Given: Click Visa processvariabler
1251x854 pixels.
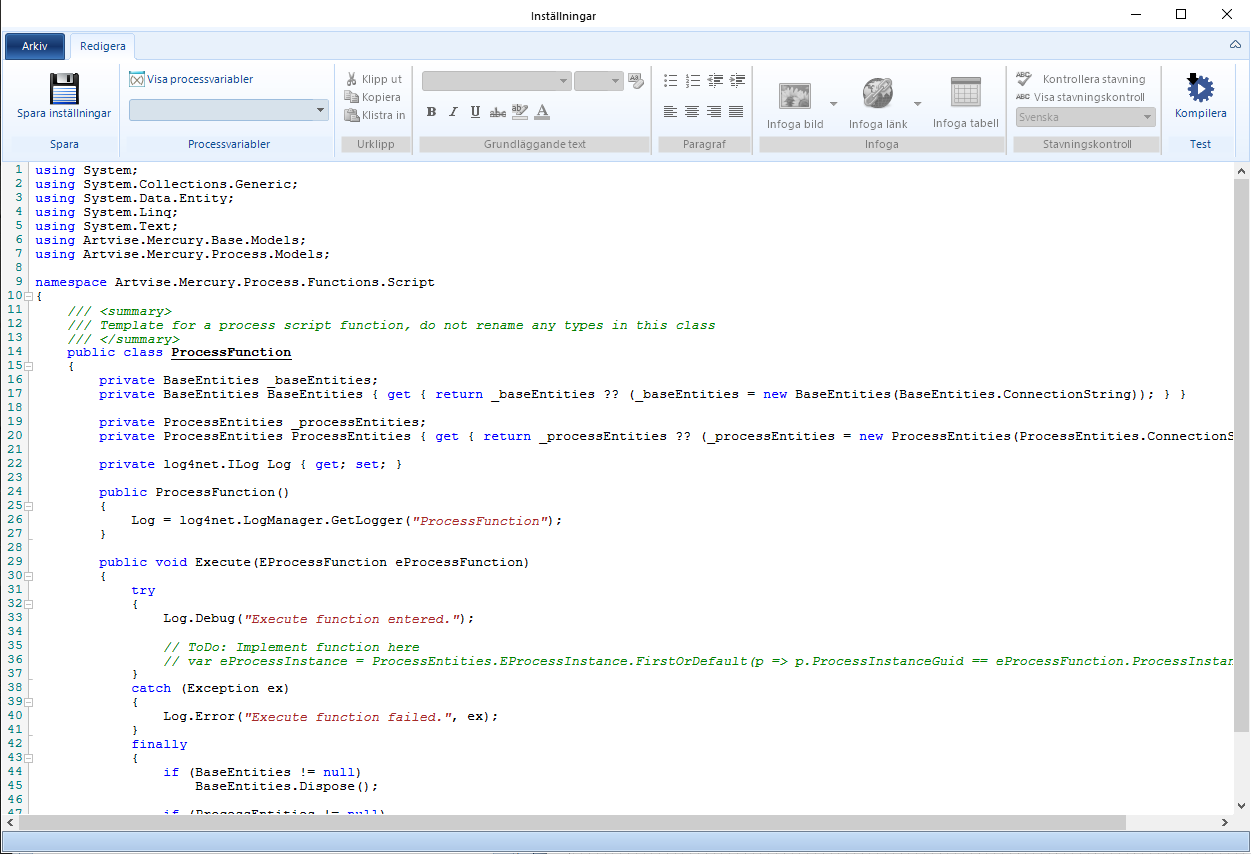Looking at the screenshot, I should click(x=191, y=79).
